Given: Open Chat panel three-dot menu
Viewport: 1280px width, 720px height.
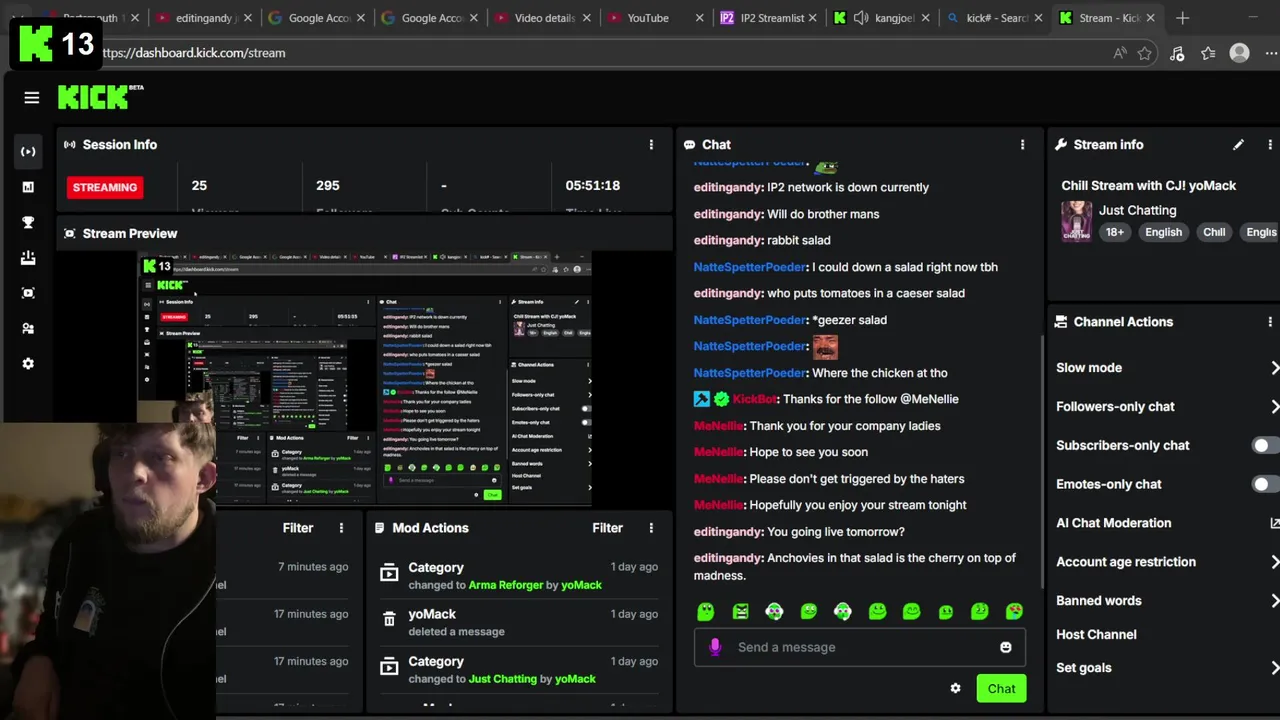Looking at the screenshot, I should coord(1022,145).
